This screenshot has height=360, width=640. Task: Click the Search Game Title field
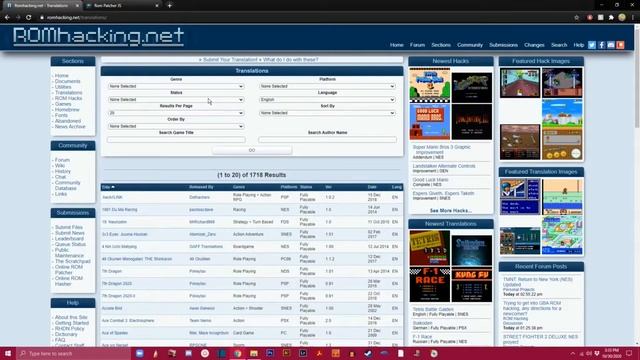coord(176,140)
